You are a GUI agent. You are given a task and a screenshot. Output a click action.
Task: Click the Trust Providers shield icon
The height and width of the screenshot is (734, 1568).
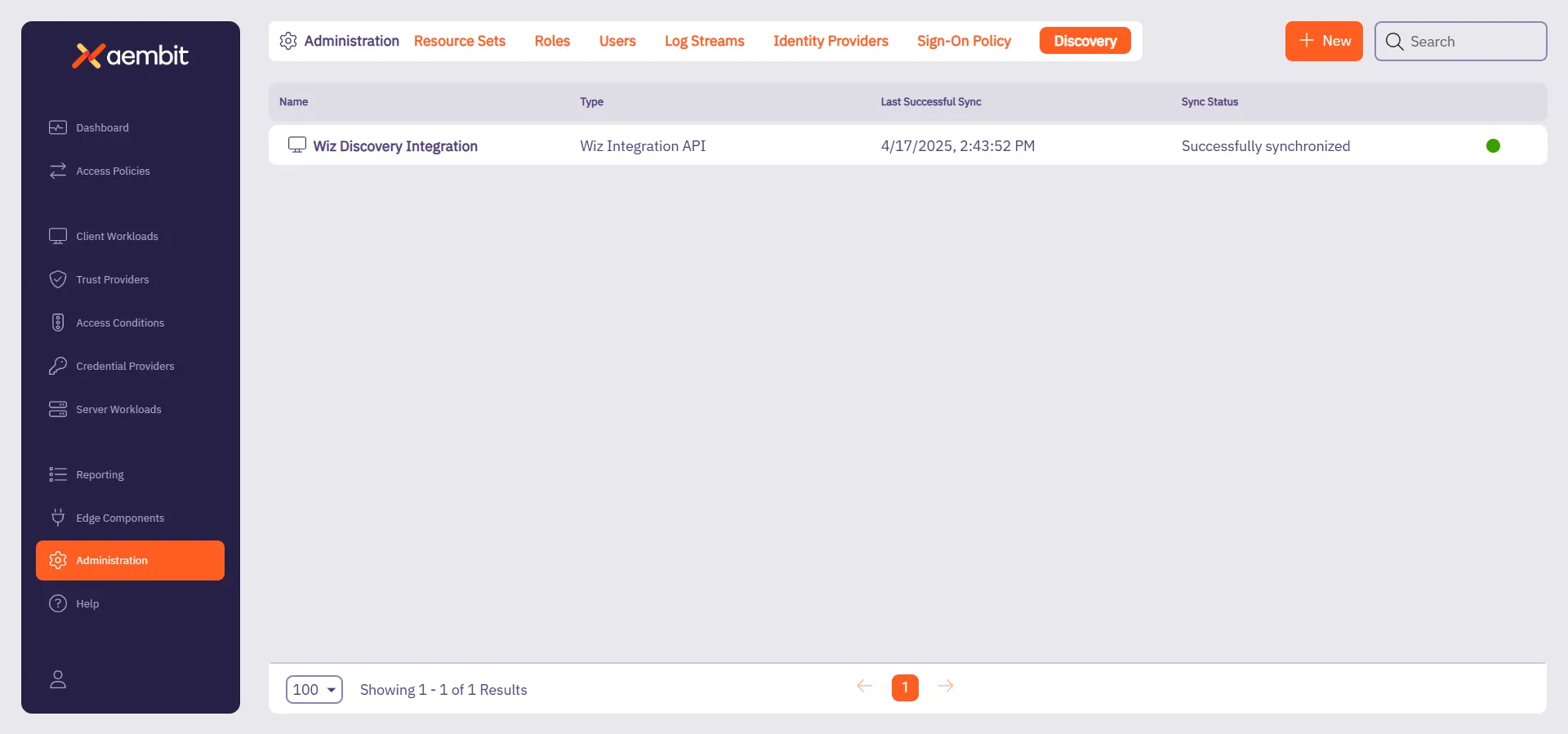58,279
